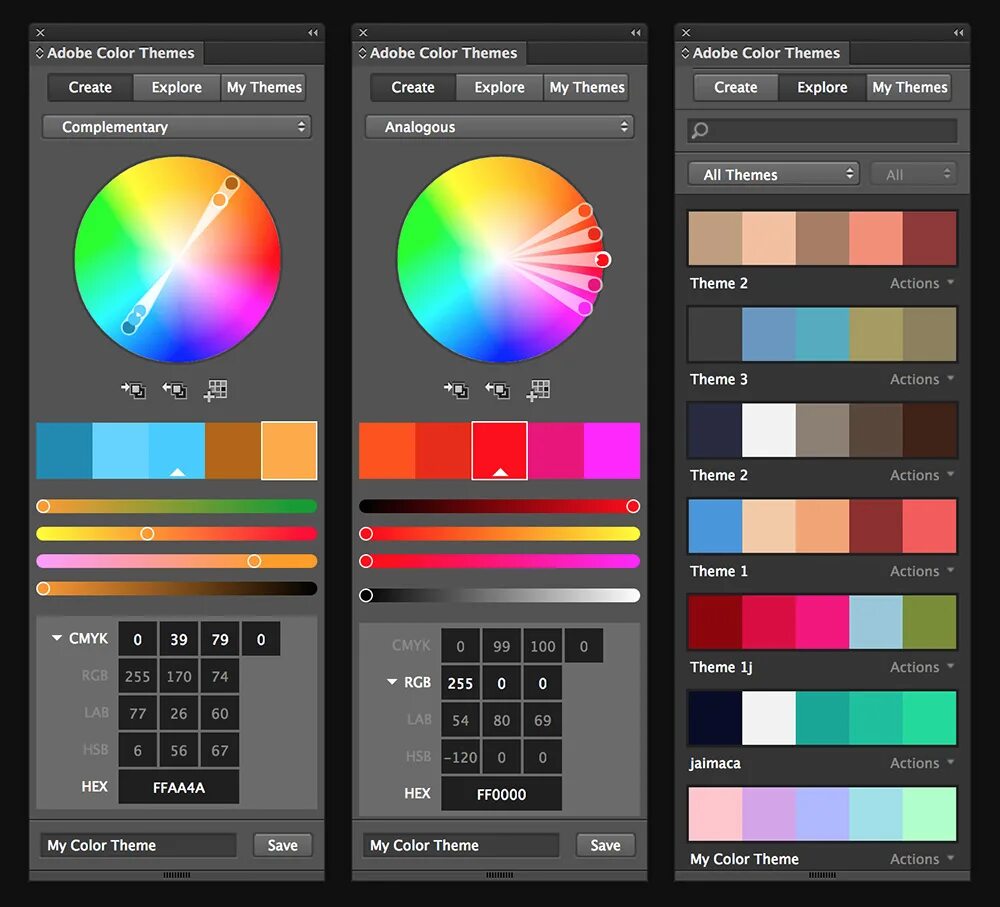1000x907 pixels.
Task: Click set-selected-color-from-active icon in Complementary panel
Action: (x=134, y=390)
